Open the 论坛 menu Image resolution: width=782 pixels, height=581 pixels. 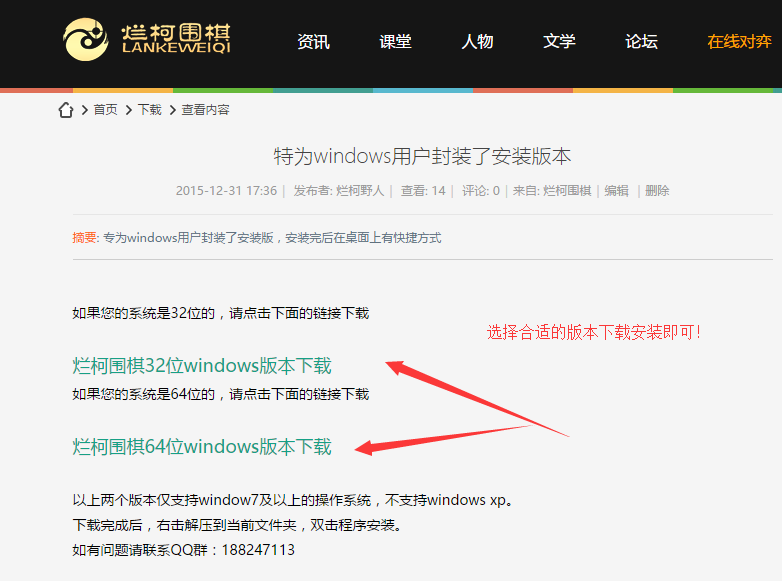pyautogui.click(x=641, y=41)
